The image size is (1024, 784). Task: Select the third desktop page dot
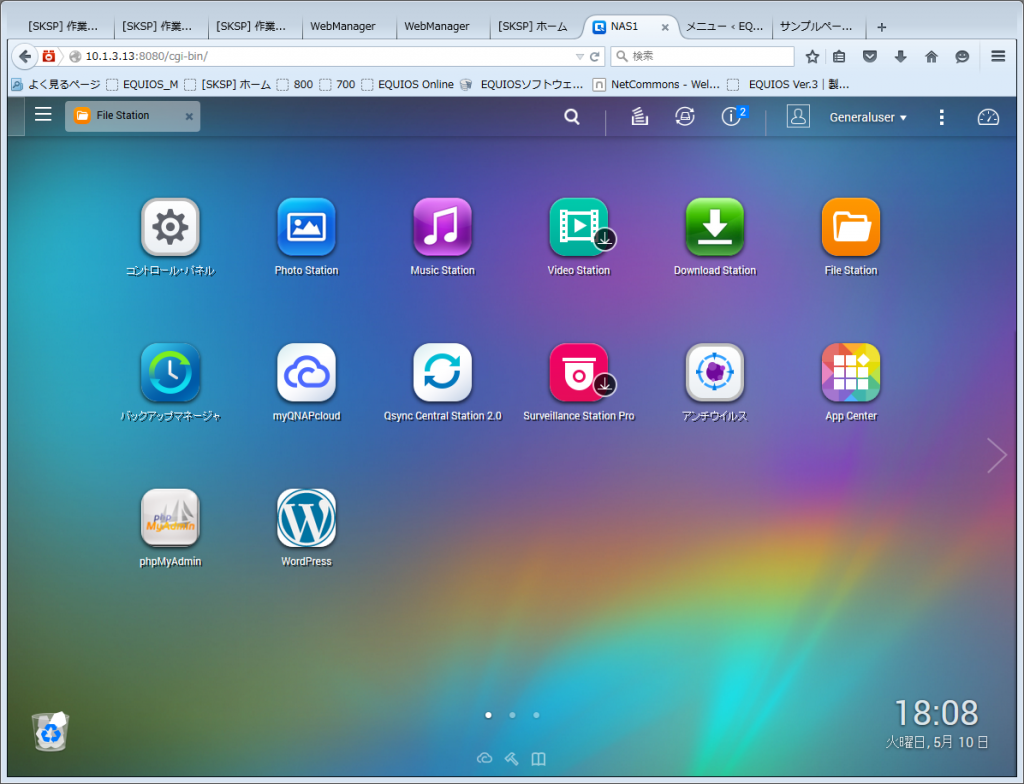536,715
